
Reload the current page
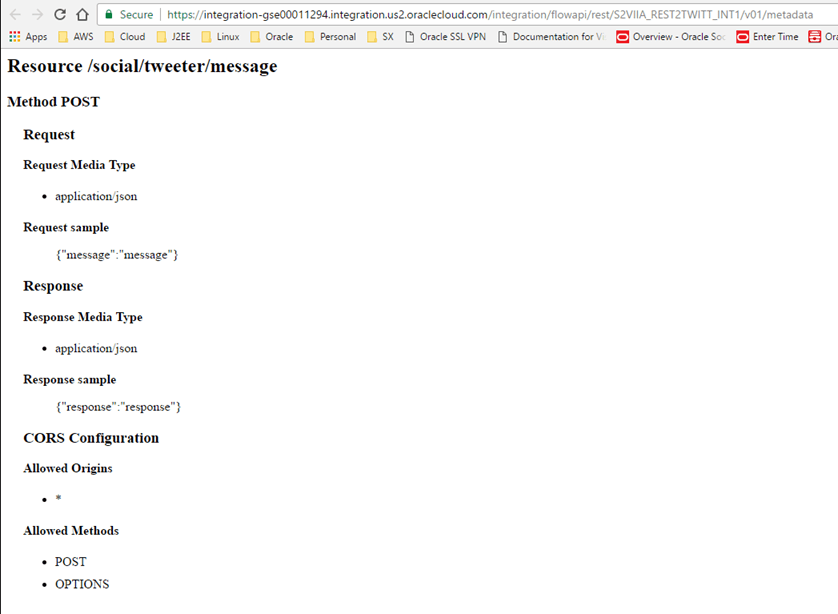pos(60,15)
